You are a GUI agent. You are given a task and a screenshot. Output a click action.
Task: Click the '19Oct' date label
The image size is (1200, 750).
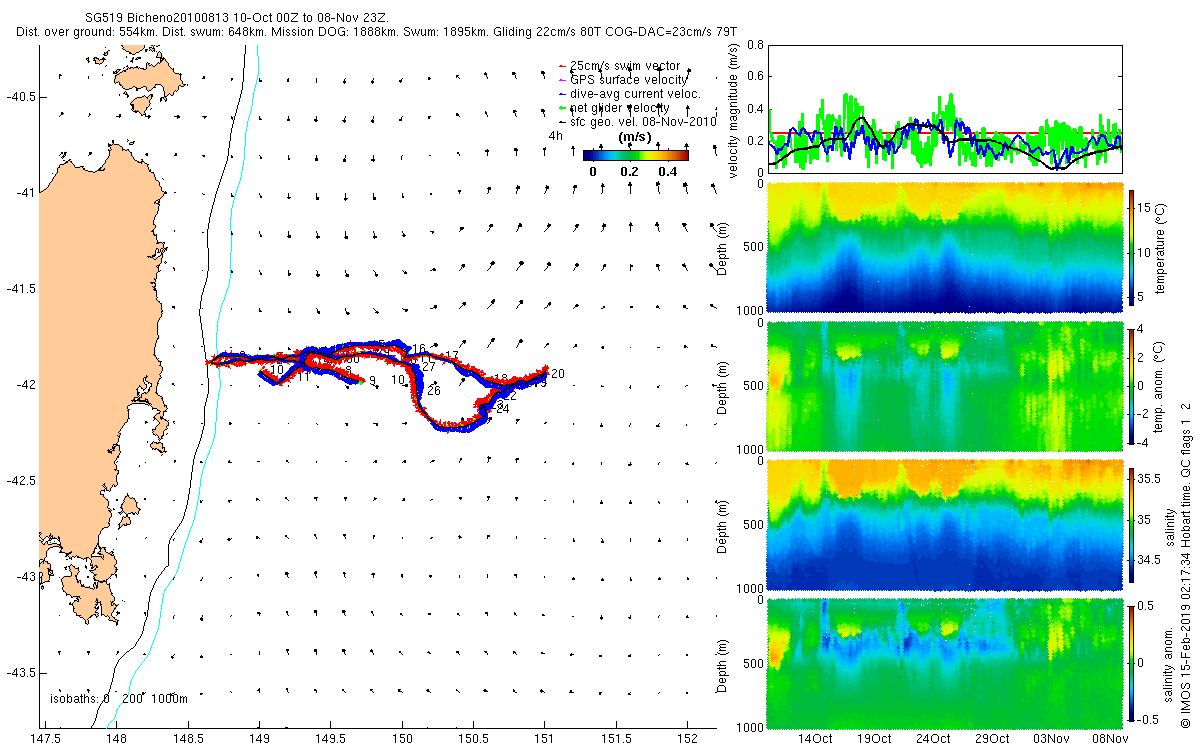874,738
